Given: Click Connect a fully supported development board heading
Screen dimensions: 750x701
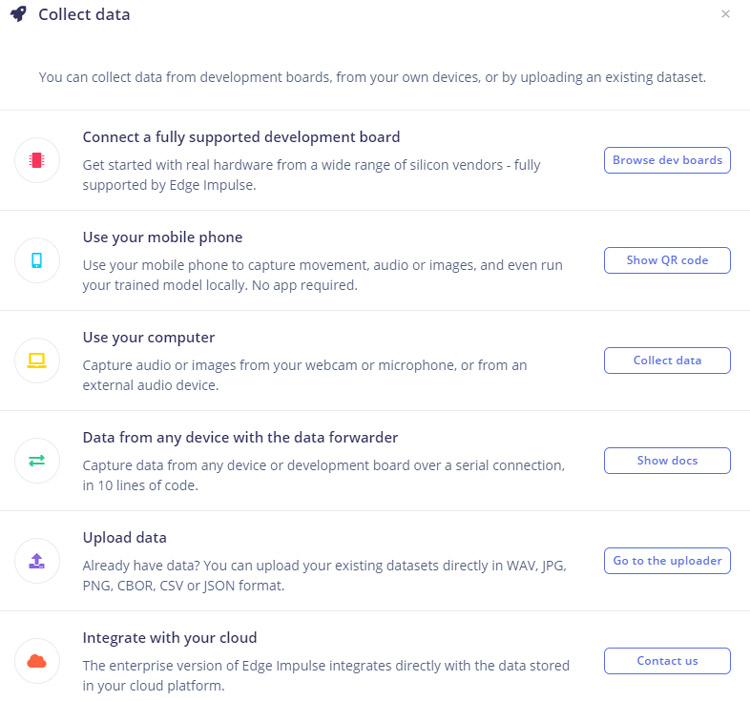Looking at the screenshot, I should click(241, 137).
